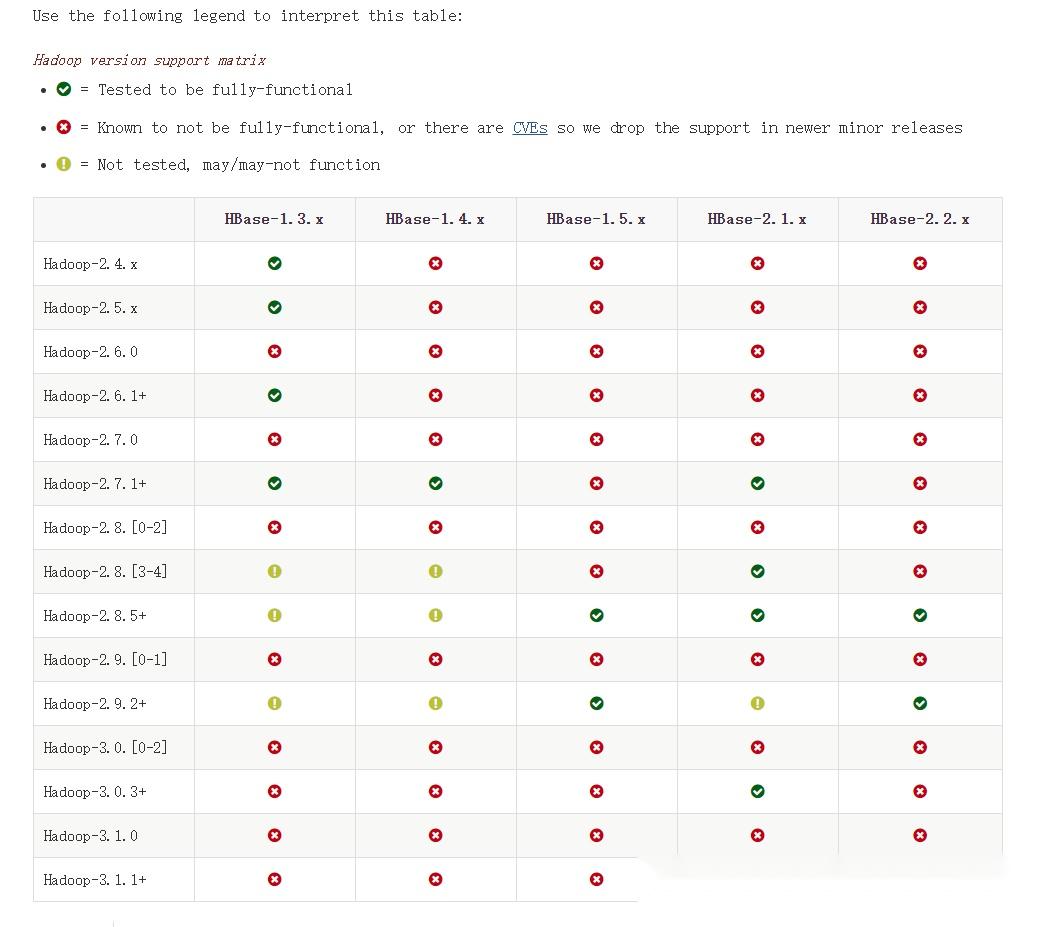
Task: Click the Hadoop-2.8.5+ row label
Action: (x=95, y=615)
